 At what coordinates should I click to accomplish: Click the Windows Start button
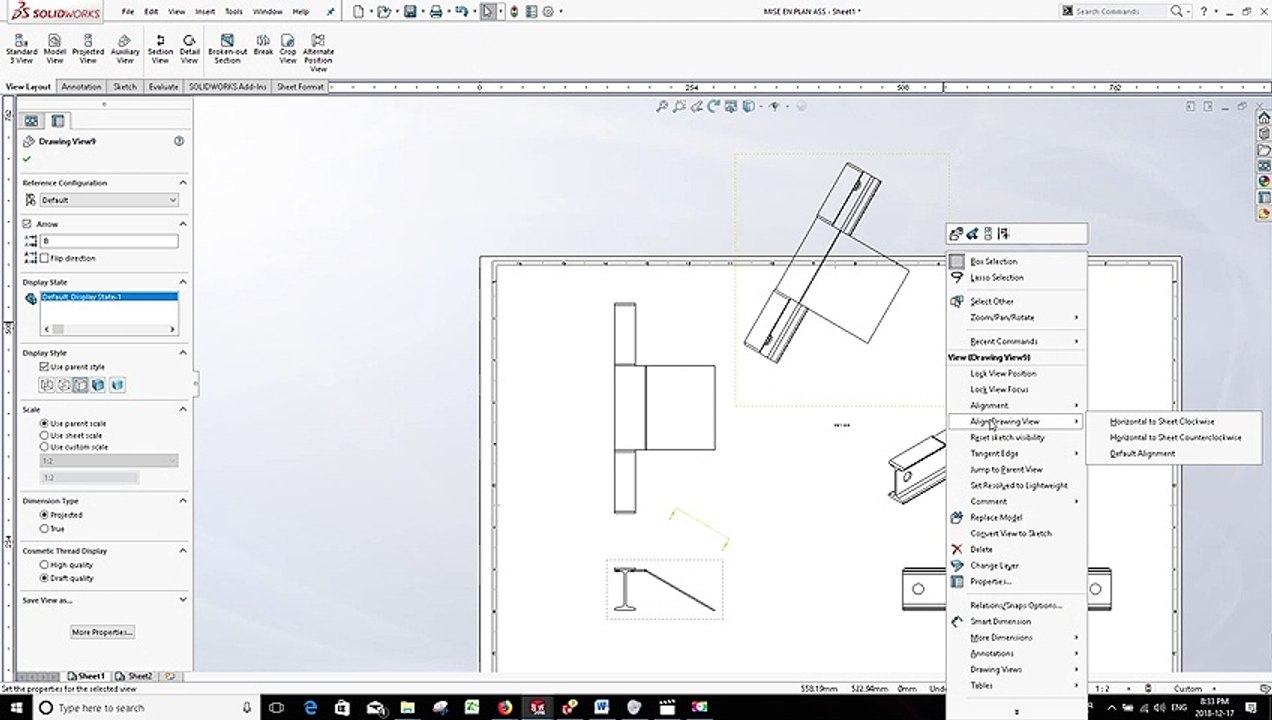click(x=15, y=707)
